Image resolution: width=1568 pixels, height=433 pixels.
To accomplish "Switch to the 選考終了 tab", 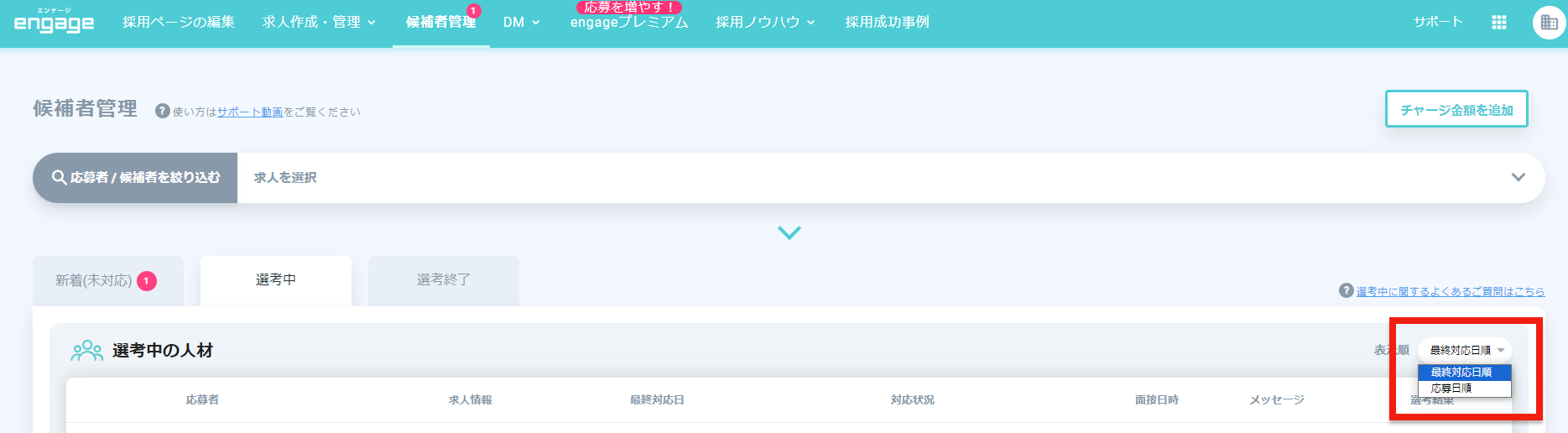I will click(444, 280).
